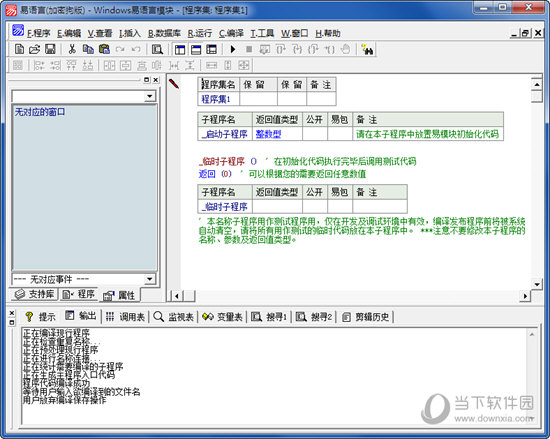Switch to the 搜寻2 tab
This screenshot has width=550, height=439.
pos(314,317)
